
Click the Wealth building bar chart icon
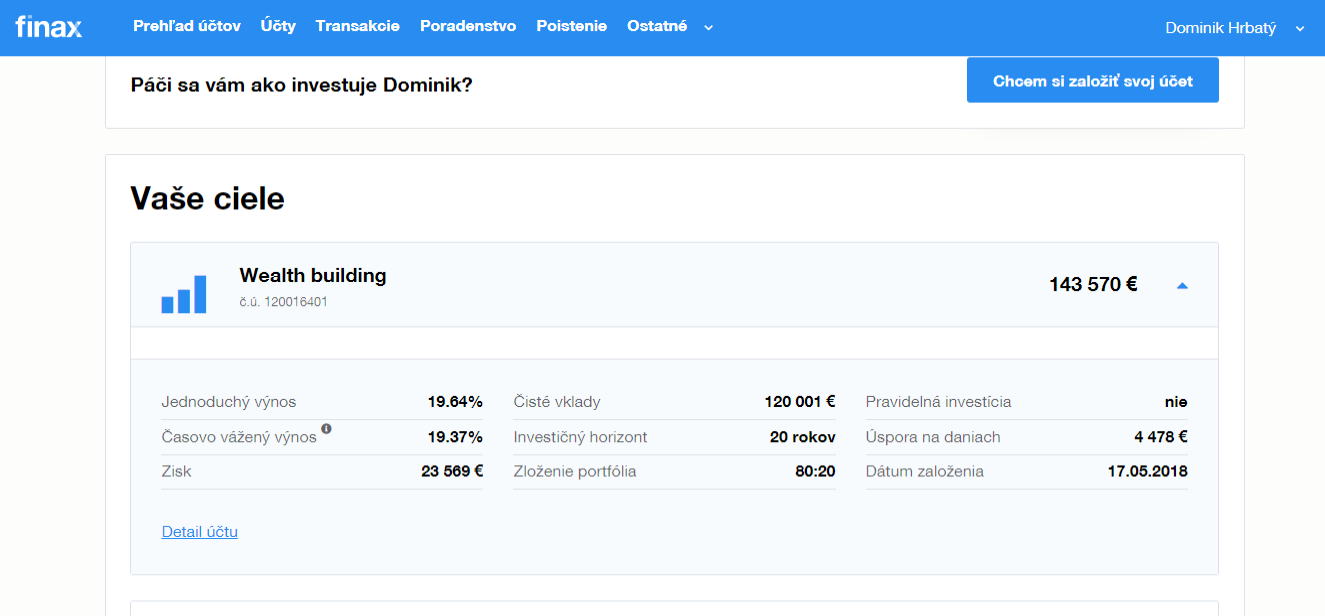tap(184, 294)
